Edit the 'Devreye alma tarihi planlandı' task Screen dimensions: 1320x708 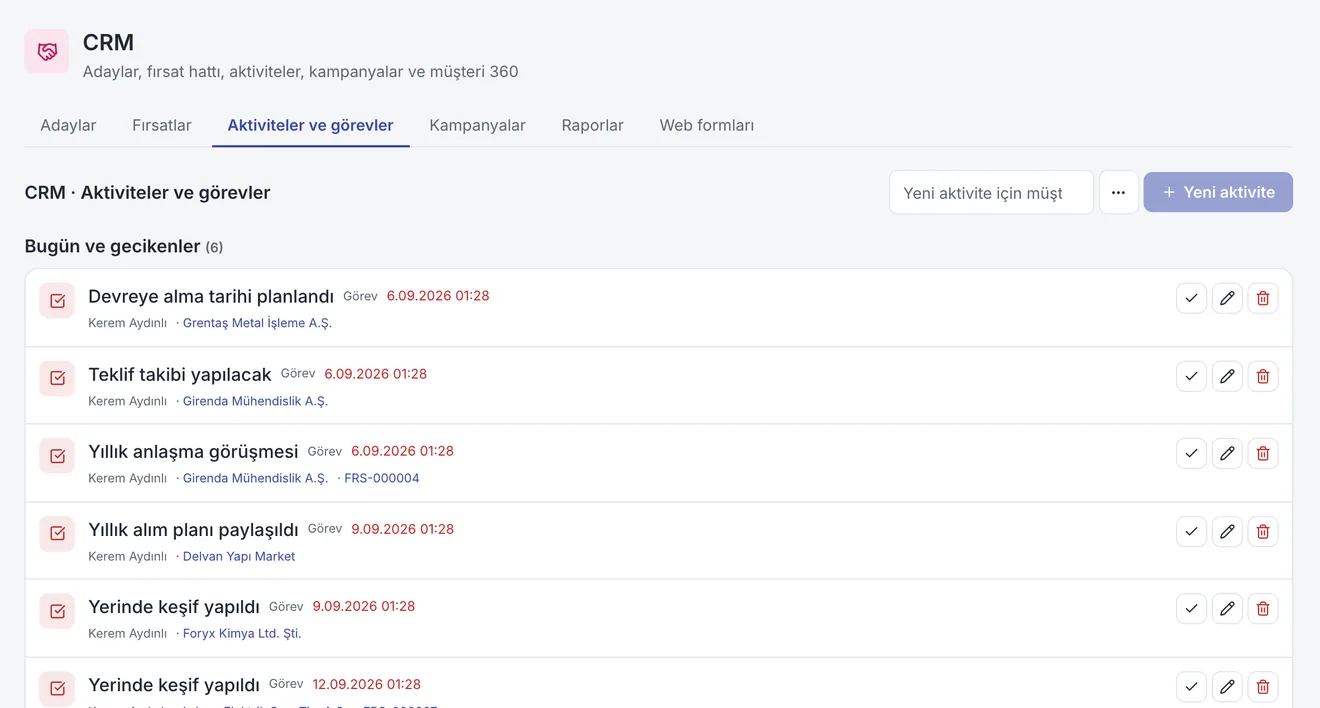click(x=1227, y=298)
